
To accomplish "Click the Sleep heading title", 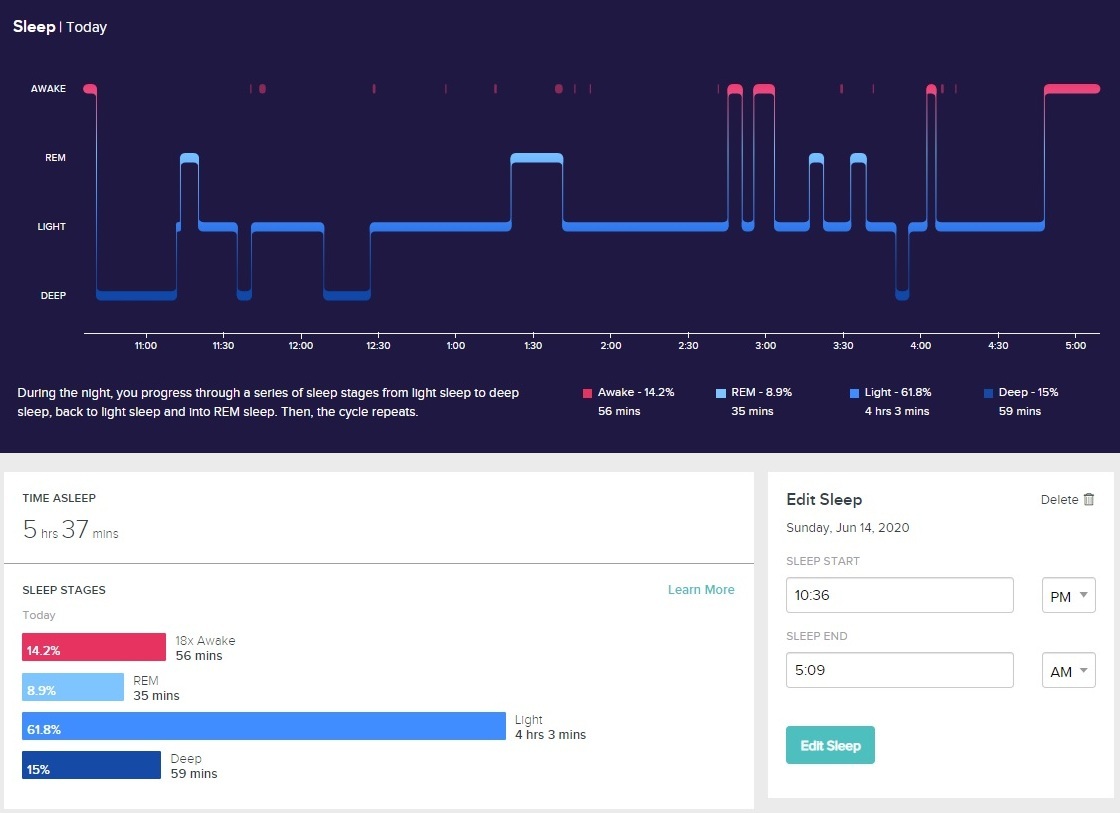I will click(x=34, y=26).
